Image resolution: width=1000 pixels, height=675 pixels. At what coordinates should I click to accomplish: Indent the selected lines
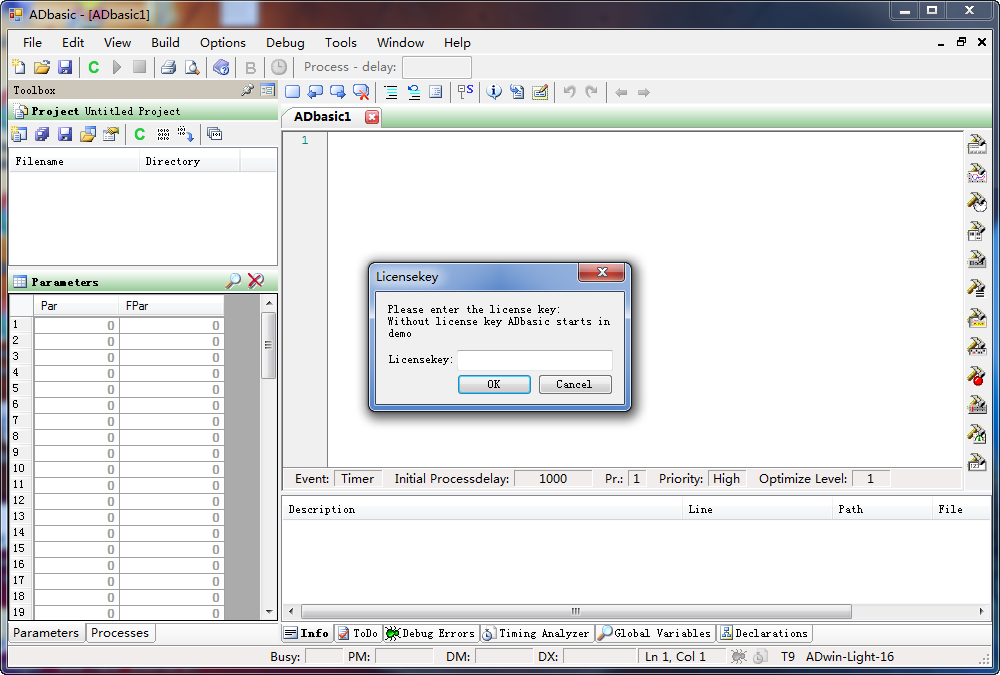(x=391, y=92)
